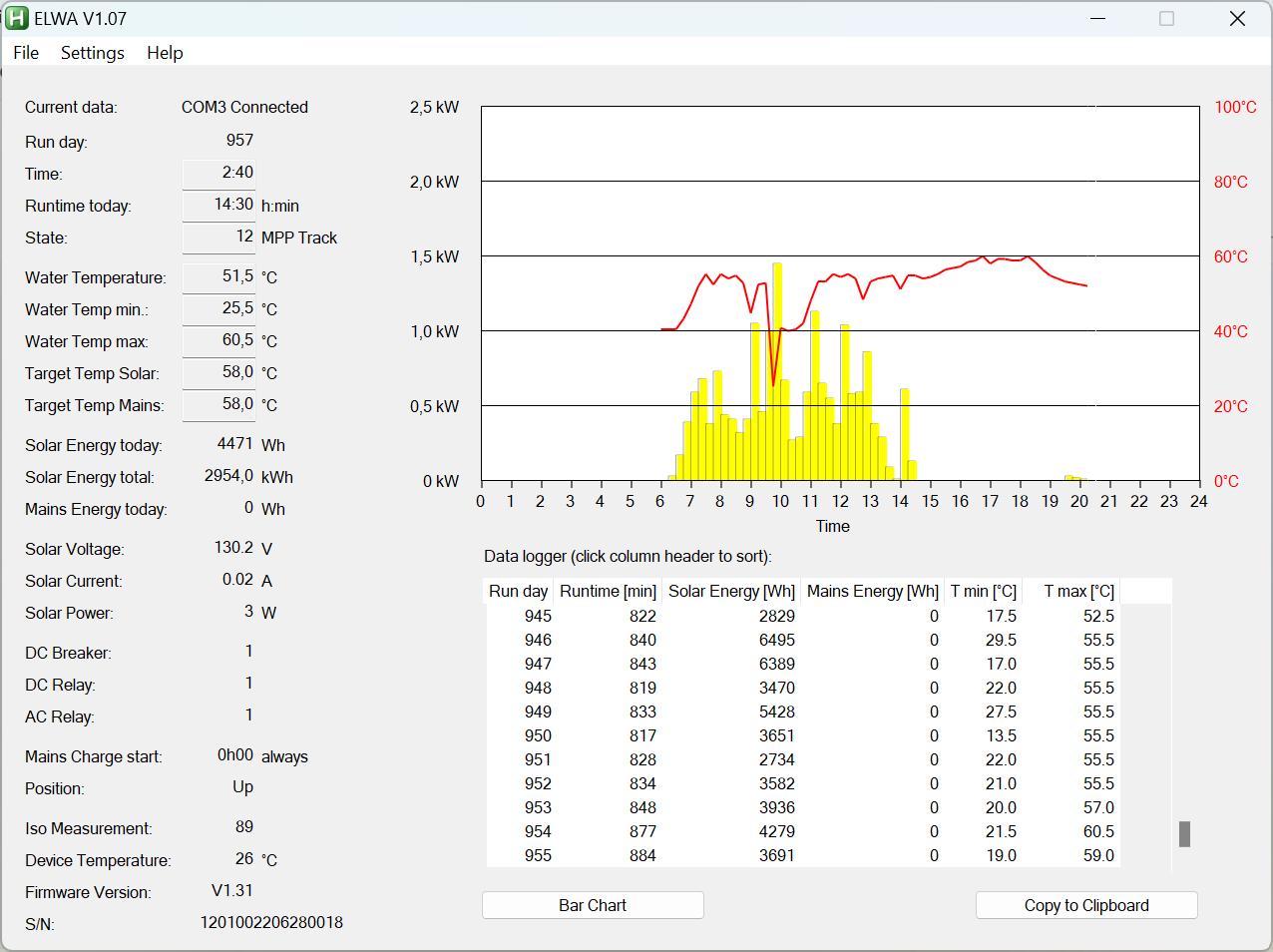1273x952 pixels.
Task: Sort by T max [°C] column header
Action: [x=1077, y=591]
